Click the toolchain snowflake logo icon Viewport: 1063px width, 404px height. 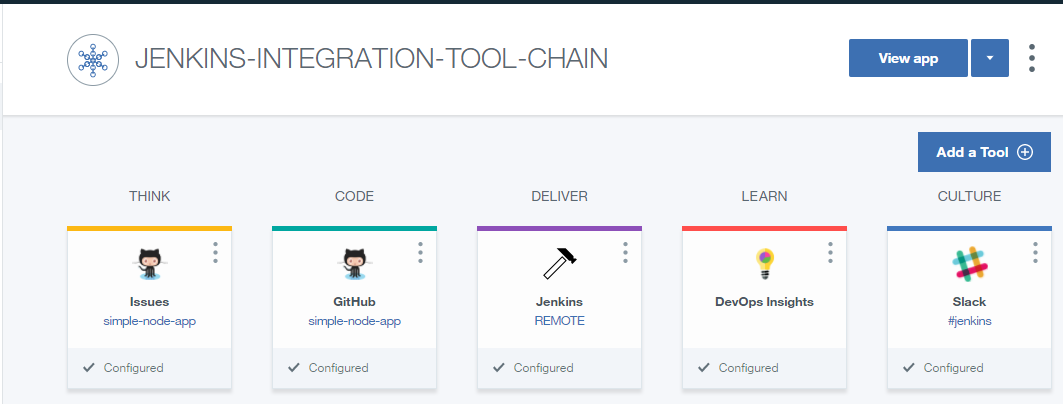click(93, 60)
